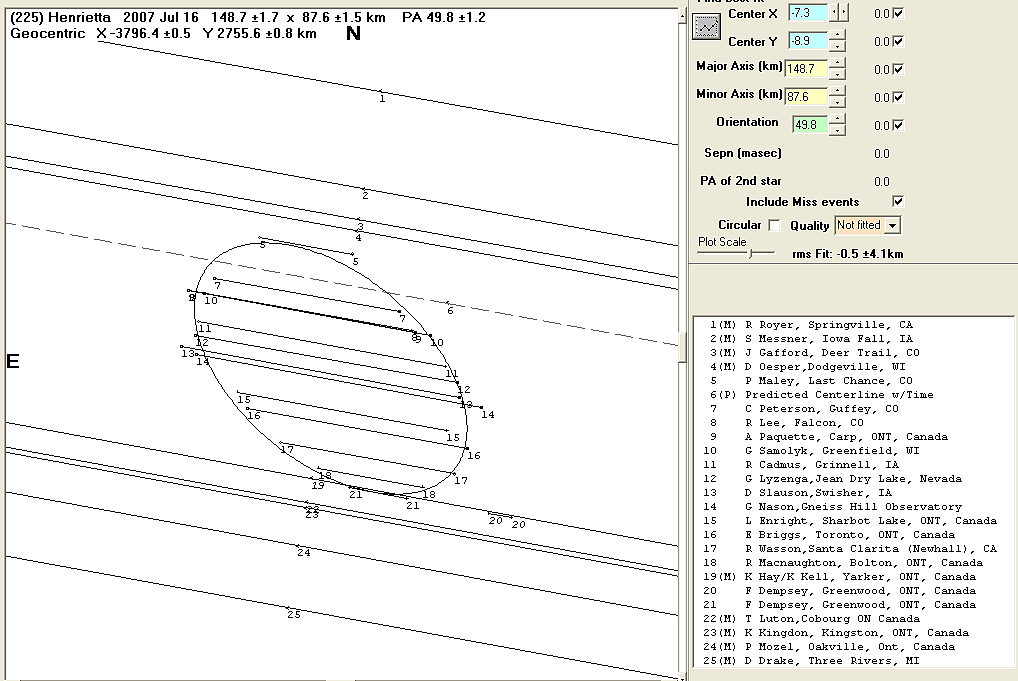This screenshot has height=681, width=1018.
Task: Focus the Orientation input field
Action: [810, 124]
